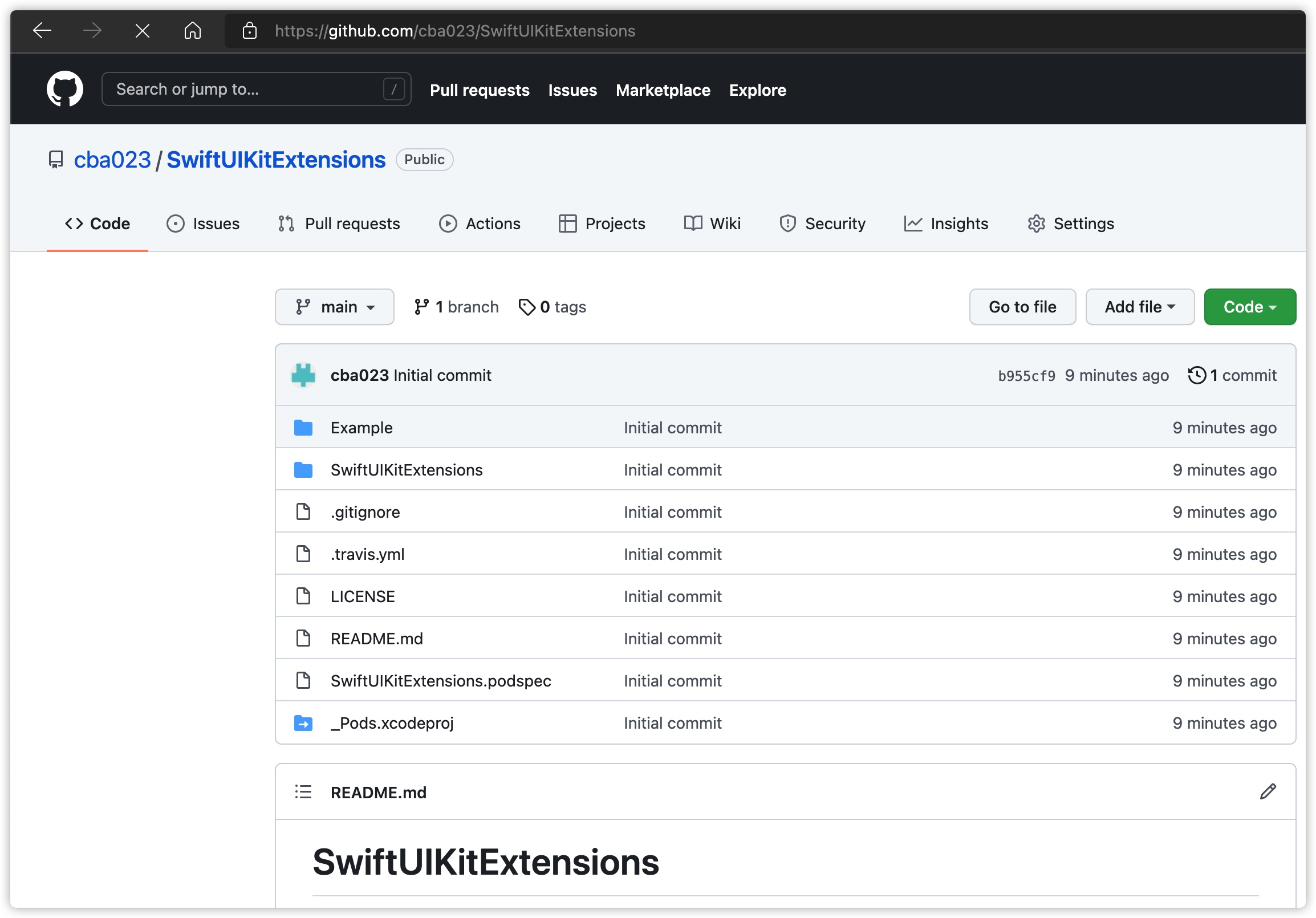Click the README.md heading above the preview
Viewport: 1316px width, 918px height.
click(x=379, y=793)
